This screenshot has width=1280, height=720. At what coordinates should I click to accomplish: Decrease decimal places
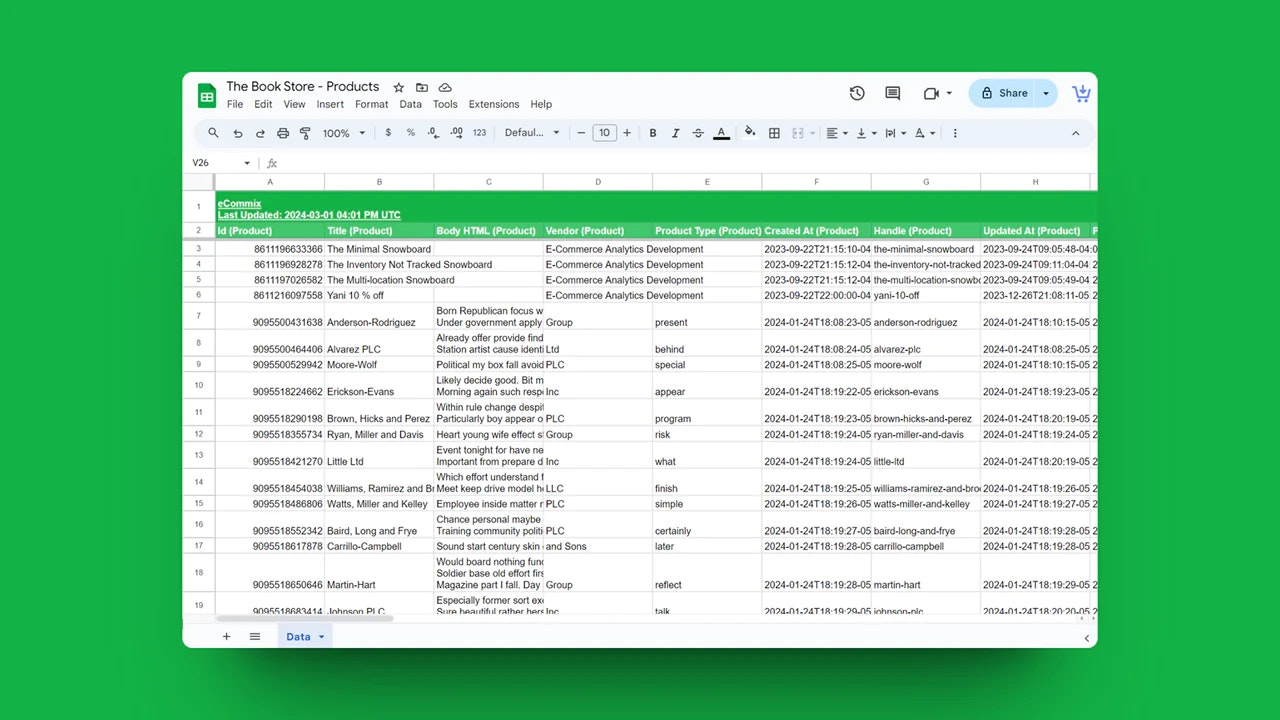click(433, 133)
